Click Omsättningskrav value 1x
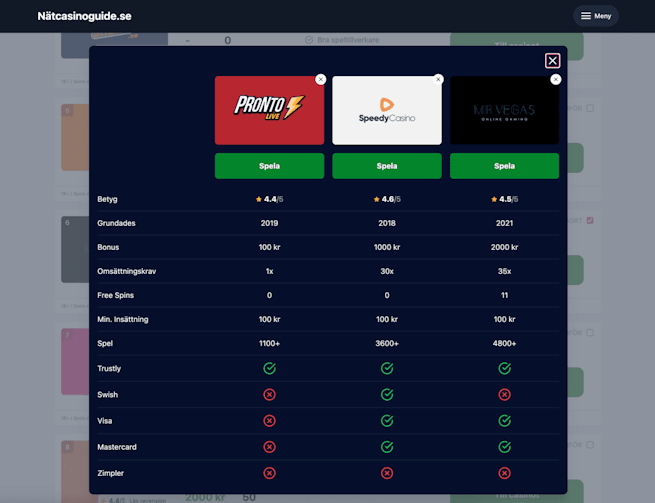The image size is (655, 503). point(269,271)
